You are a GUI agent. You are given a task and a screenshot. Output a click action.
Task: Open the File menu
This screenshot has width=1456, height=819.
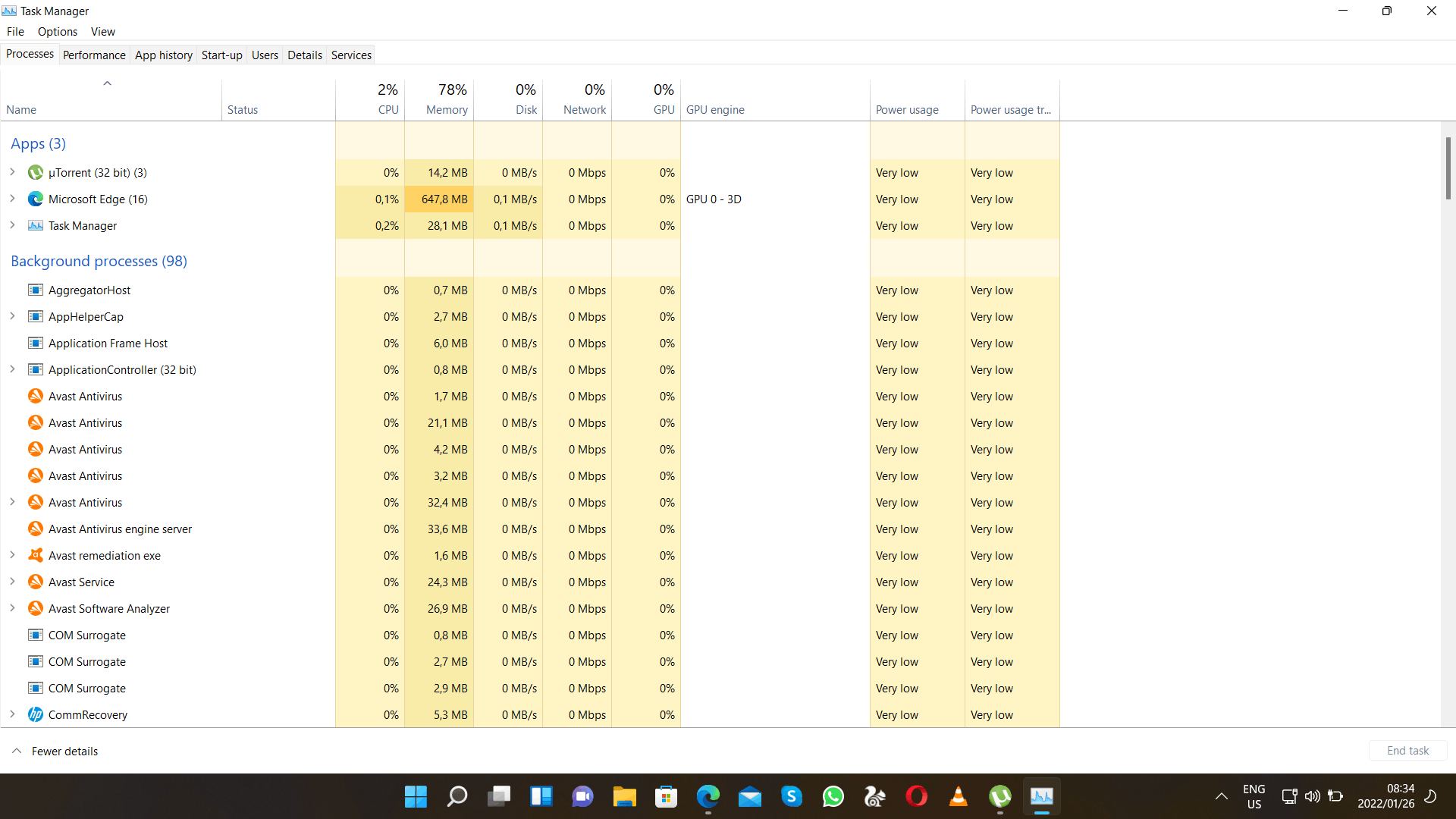[x=15, y=32]
